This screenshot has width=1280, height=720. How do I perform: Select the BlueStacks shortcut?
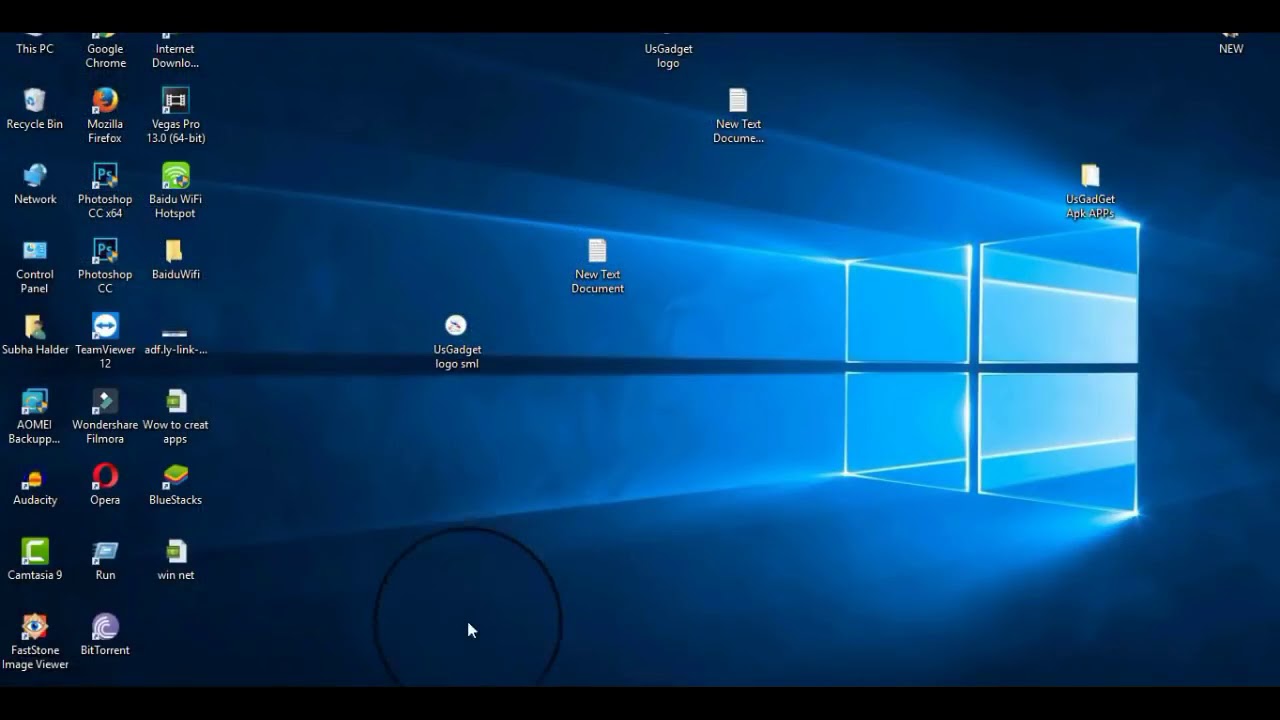175,485
